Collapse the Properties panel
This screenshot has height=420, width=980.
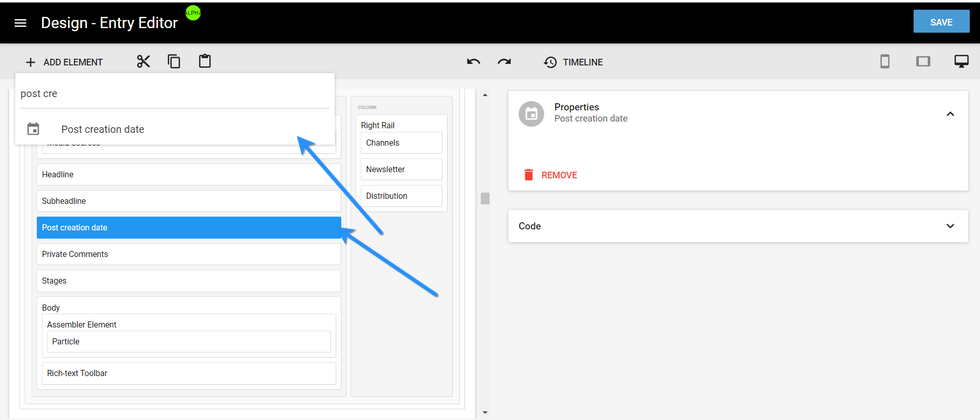[950, 114]
